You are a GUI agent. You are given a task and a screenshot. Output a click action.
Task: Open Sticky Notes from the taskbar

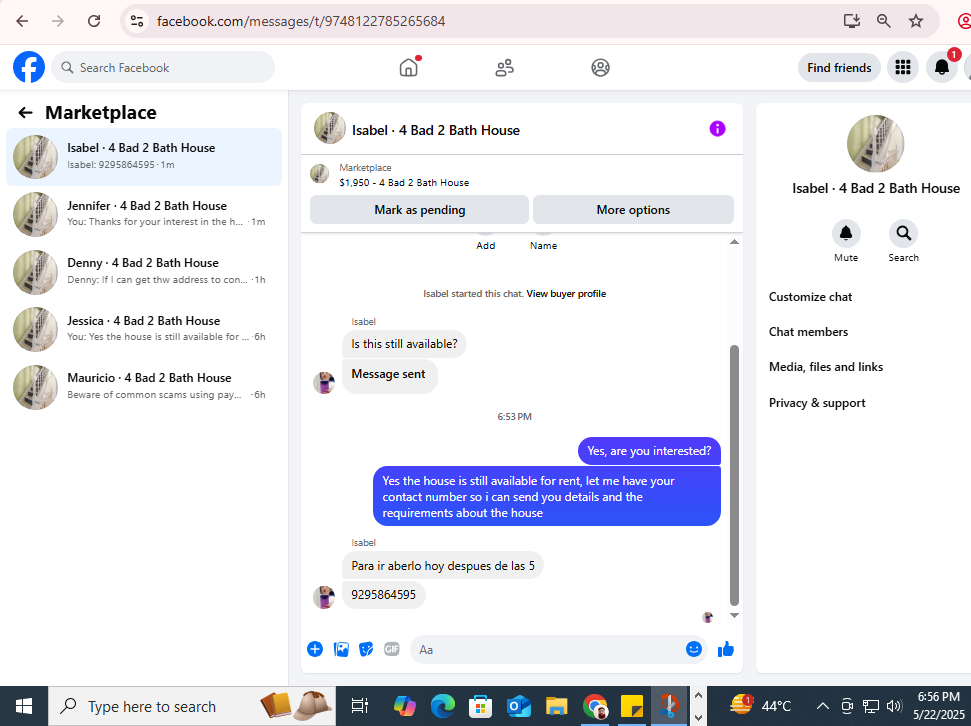[x=632, y=706]
